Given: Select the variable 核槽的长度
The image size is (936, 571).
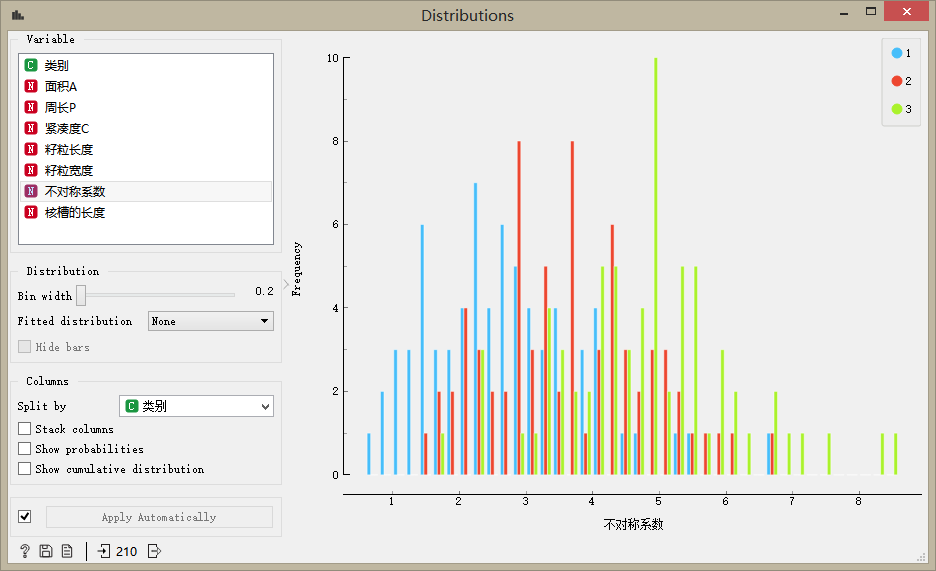Looking at the screenshot, I should (146, 212).
